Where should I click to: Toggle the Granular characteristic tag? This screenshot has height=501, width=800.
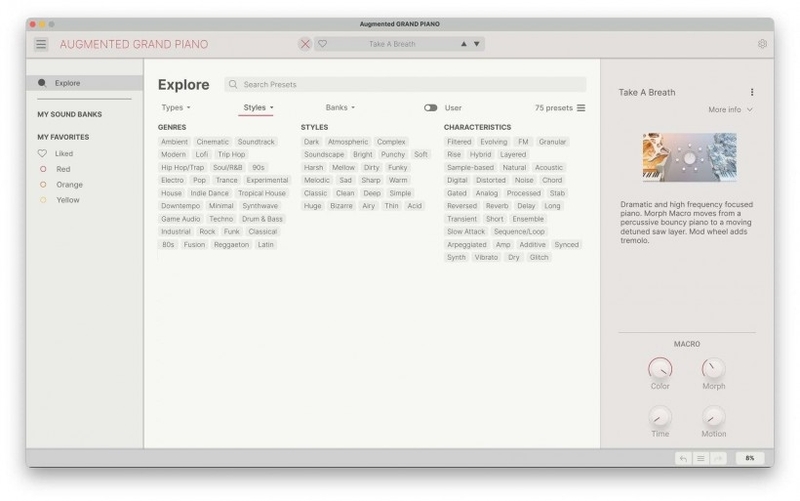click(553, 142)
